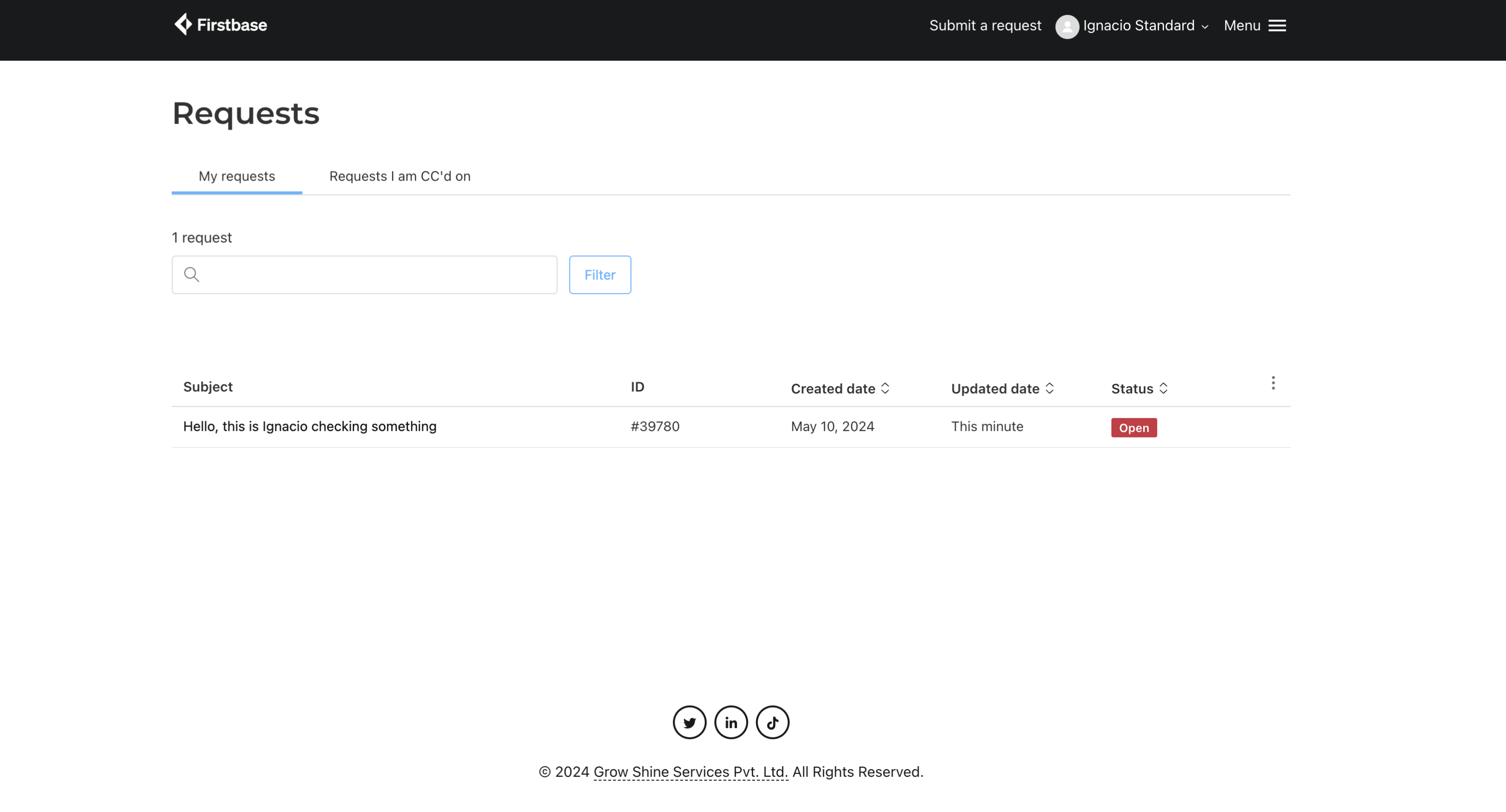Visit Grow Shine Services Pvt. Ltd. link

[x=690, y=772]
